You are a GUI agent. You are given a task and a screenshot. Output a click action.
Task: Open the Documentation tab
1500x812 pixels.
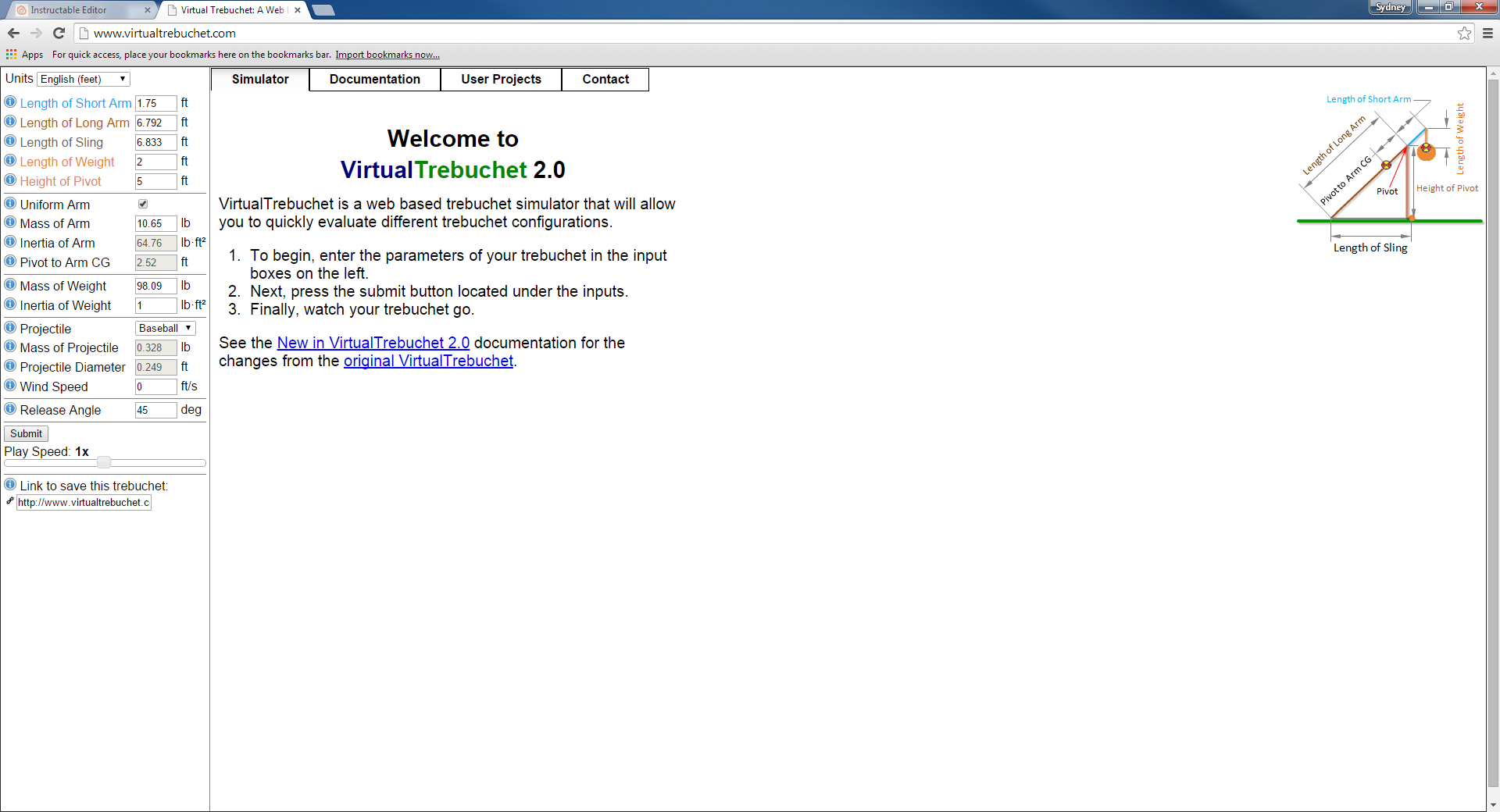(375, 79)
